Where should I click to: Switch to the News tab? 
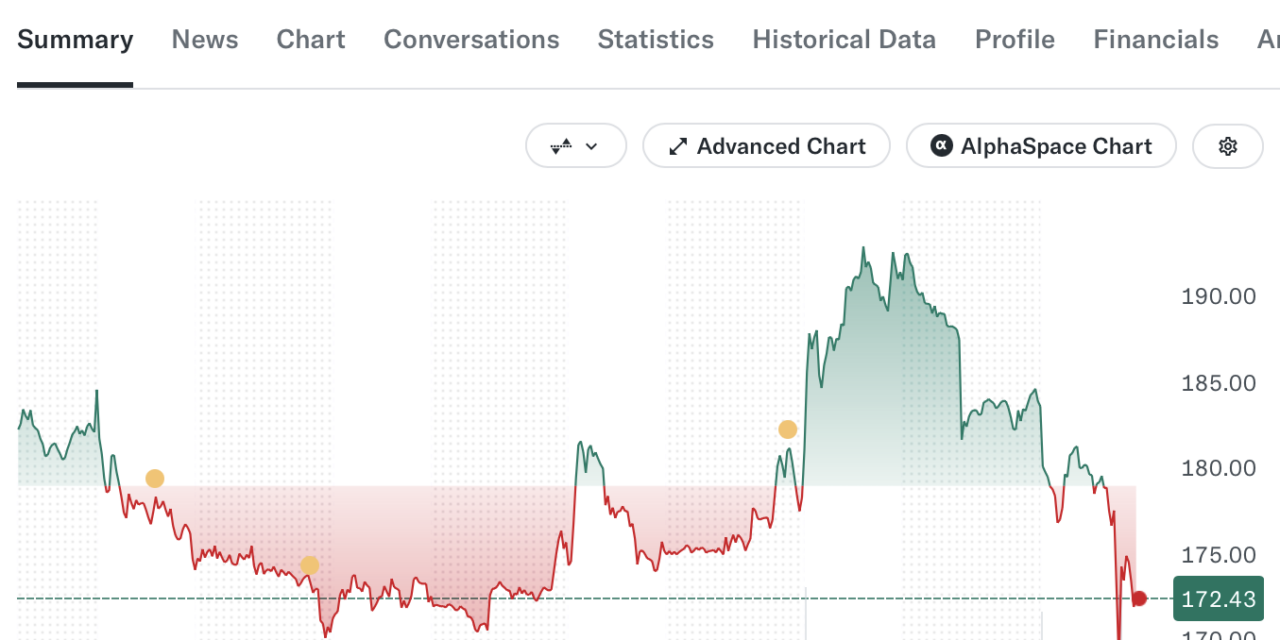[x=205, y=40]
